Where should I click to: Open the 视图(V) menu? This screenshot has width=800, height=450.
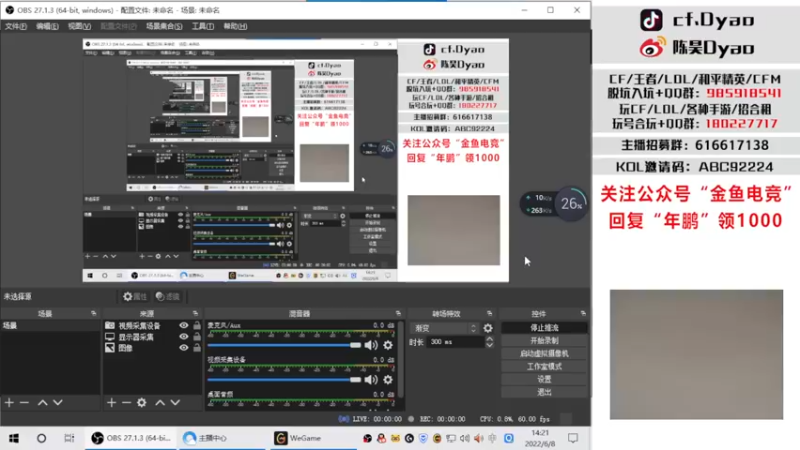pyautogui.click(x=79, y=26)
